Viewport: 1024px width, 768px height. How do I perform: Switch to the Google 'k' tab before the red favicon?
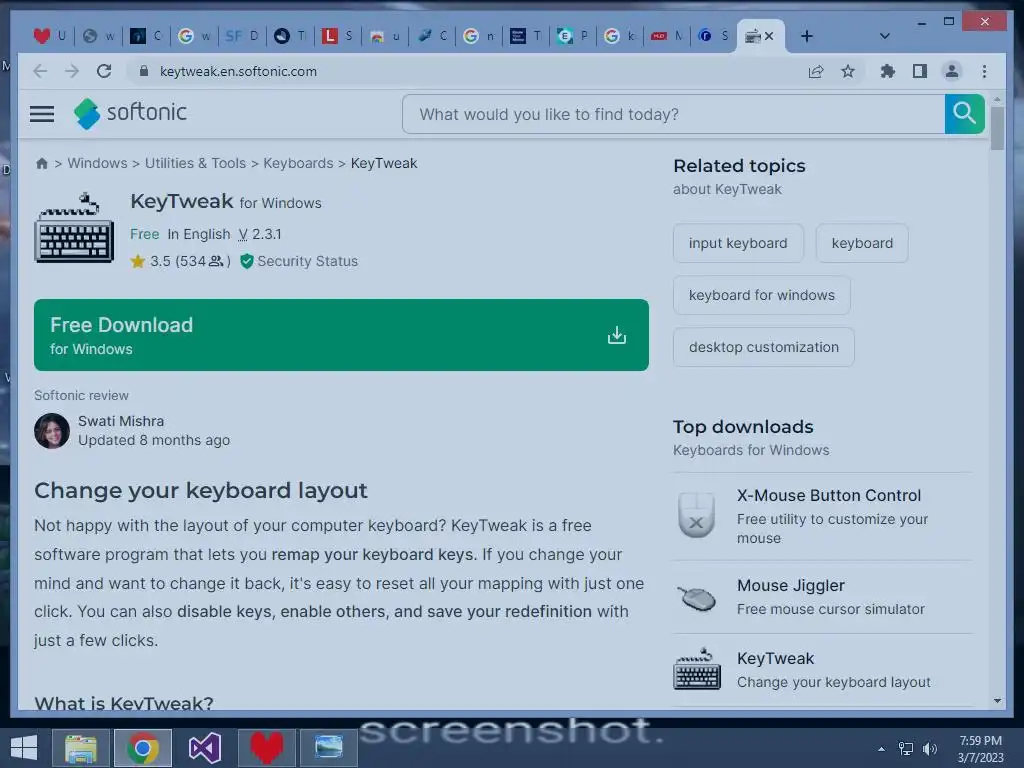[619, 36]
